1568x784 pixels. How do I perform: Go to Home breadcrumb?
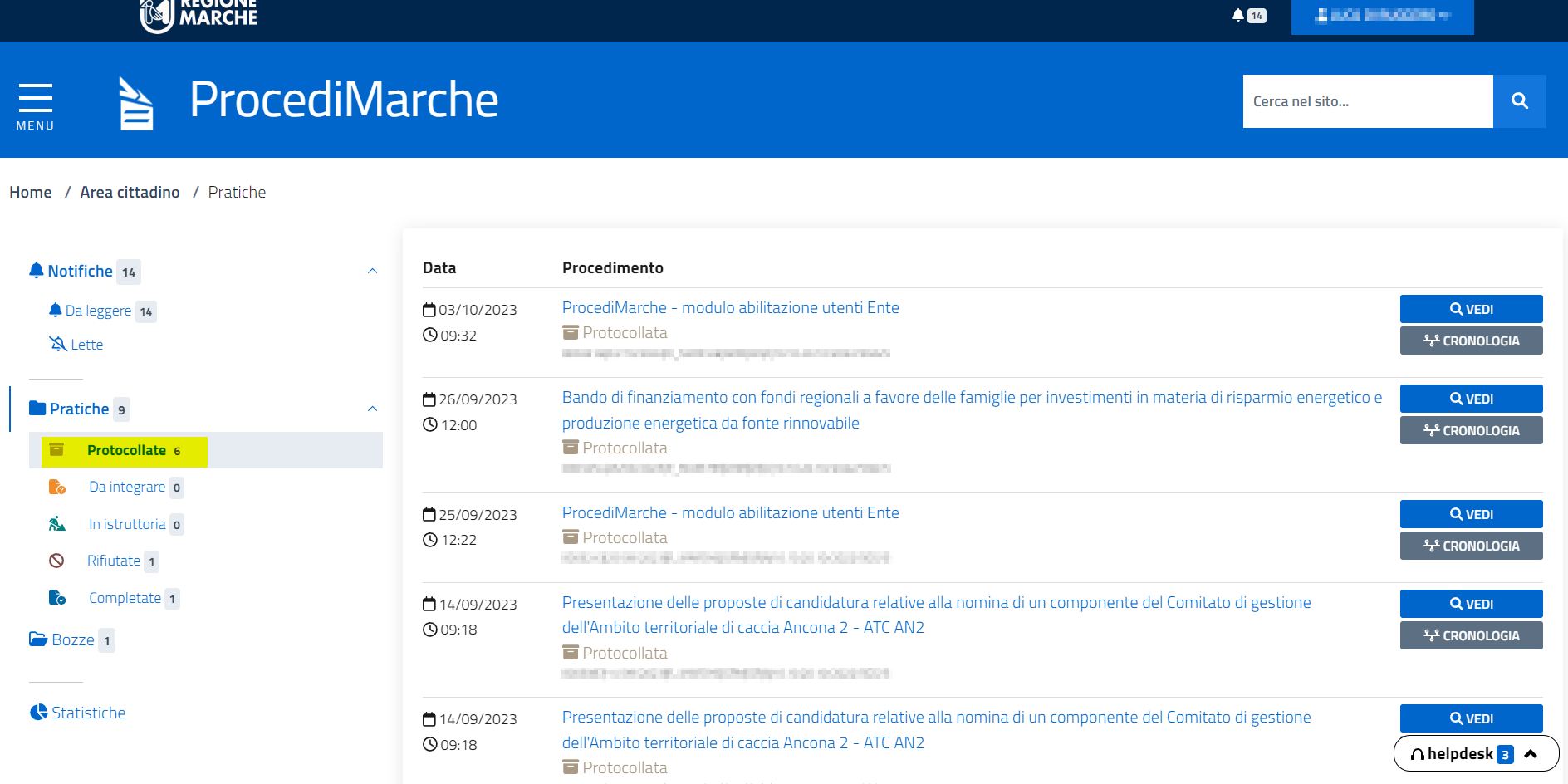coord(31,192)
